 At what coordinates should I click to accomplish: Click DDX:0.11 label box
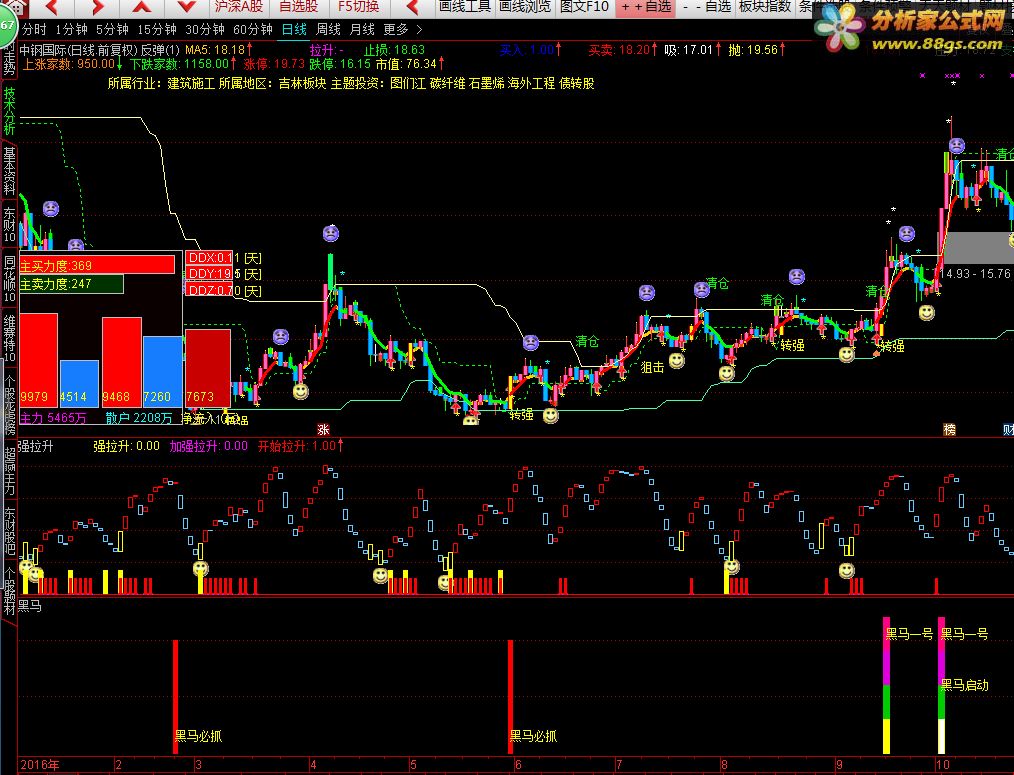click(x=210, y=257)
